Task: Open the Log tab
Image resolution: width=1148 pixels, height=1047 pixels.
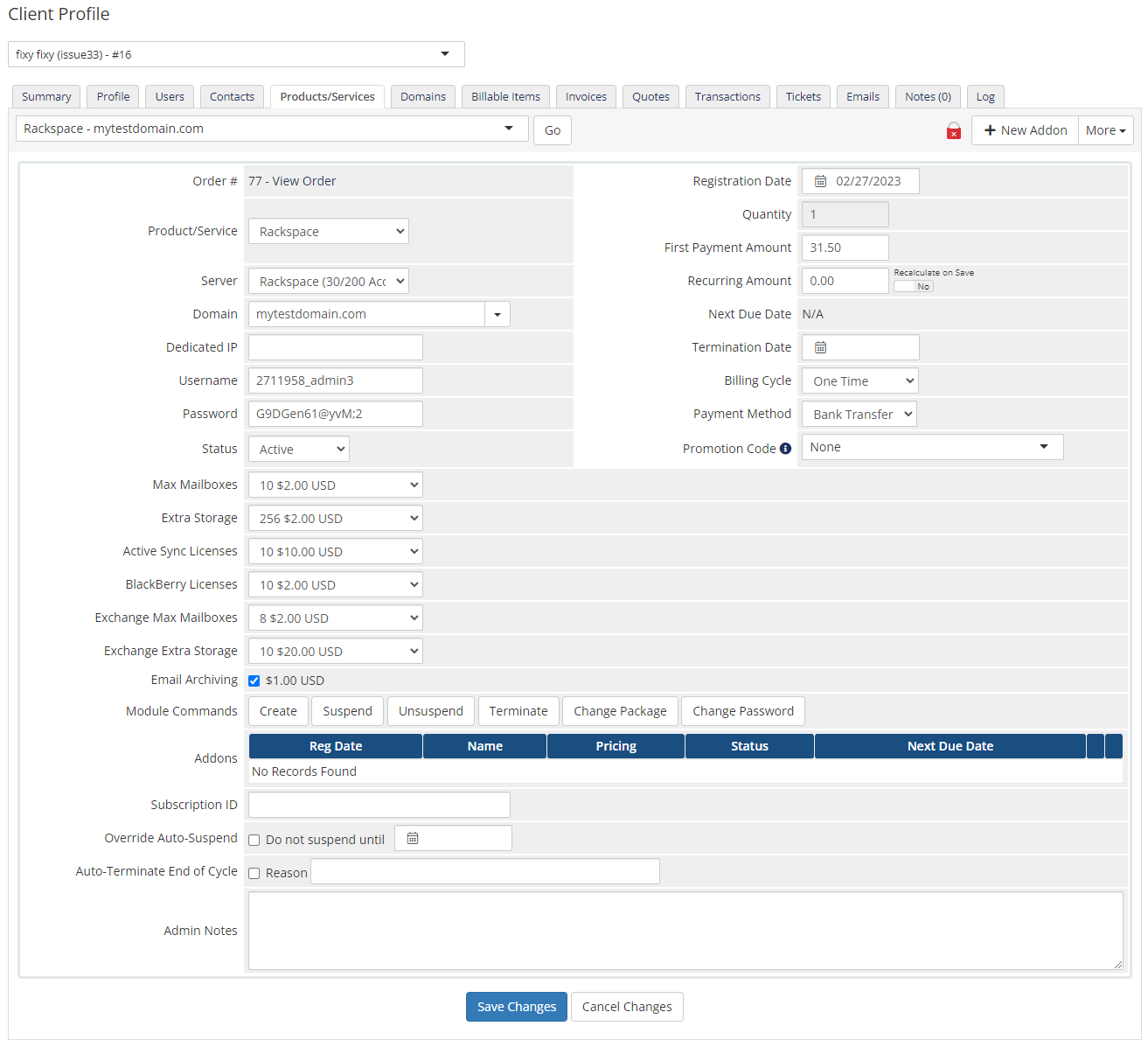Action: click(x=985, y=96)
